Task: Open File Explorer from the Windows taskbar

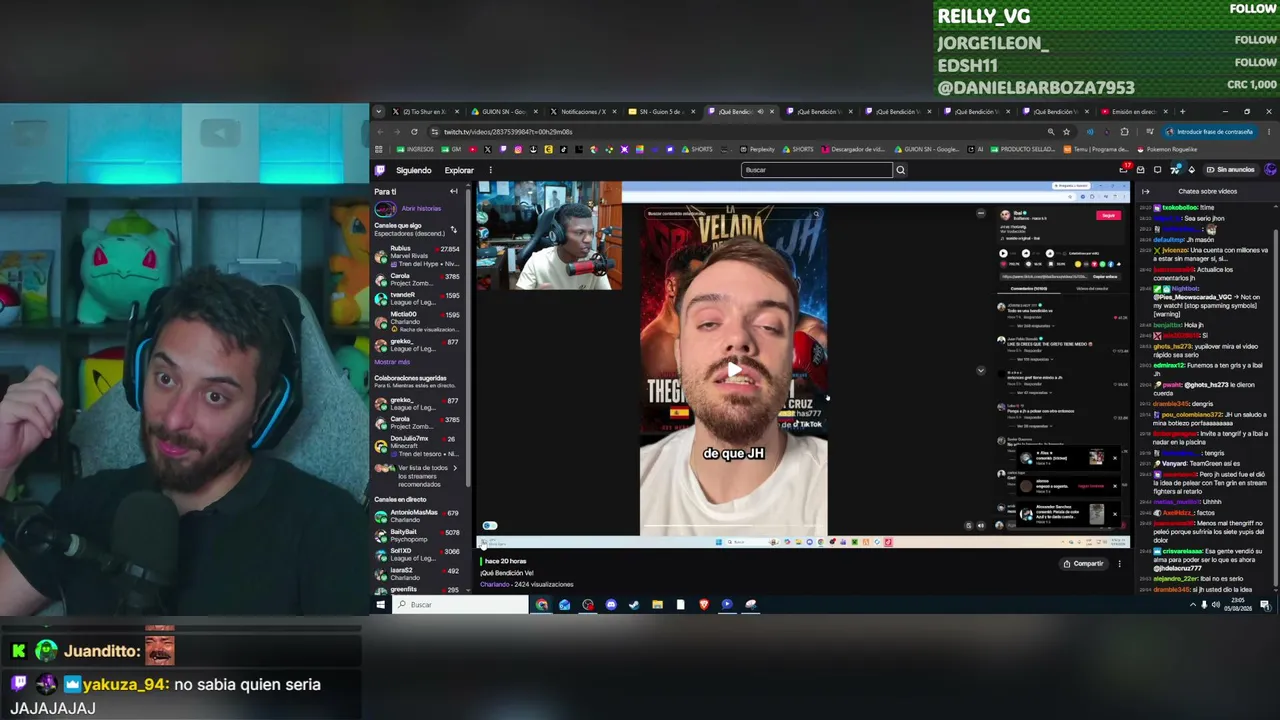Action: (x=657, y=605)
